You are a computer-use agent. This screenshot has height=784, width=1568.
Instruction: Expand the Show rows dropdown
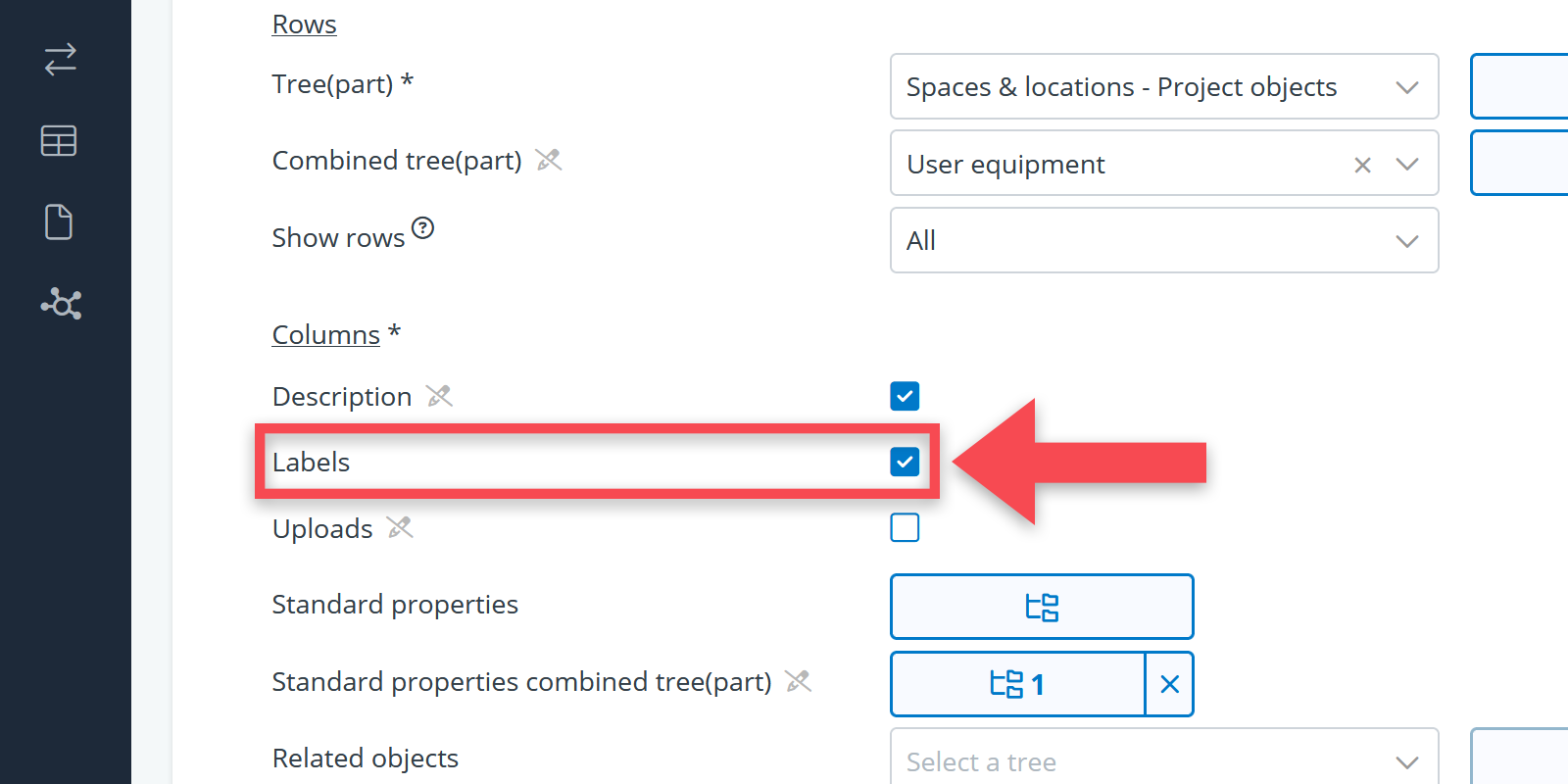coord(1163,240)
